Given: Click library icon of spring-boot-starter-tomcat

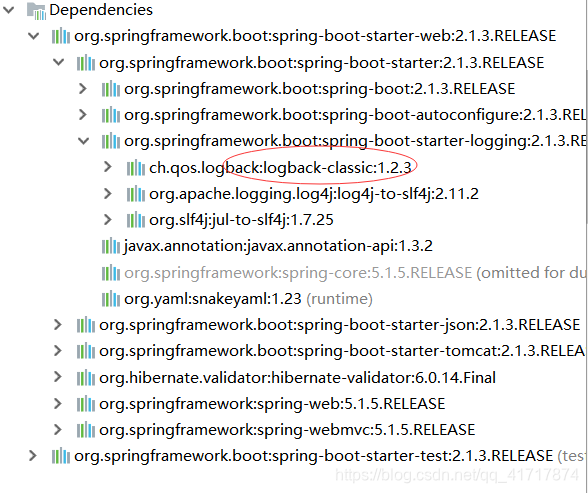Looking at the screenshot, I should 86,351.
